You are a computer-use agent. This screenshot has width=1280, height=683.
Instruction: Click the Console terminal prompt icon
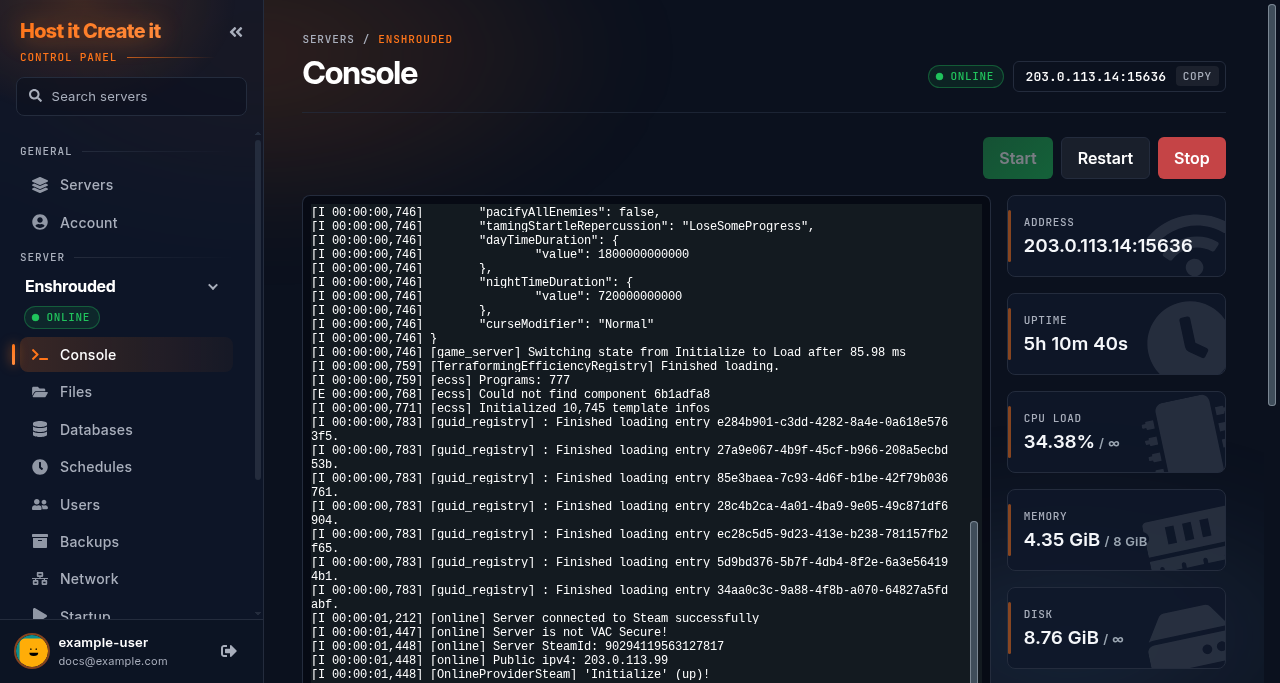point(40,354)
